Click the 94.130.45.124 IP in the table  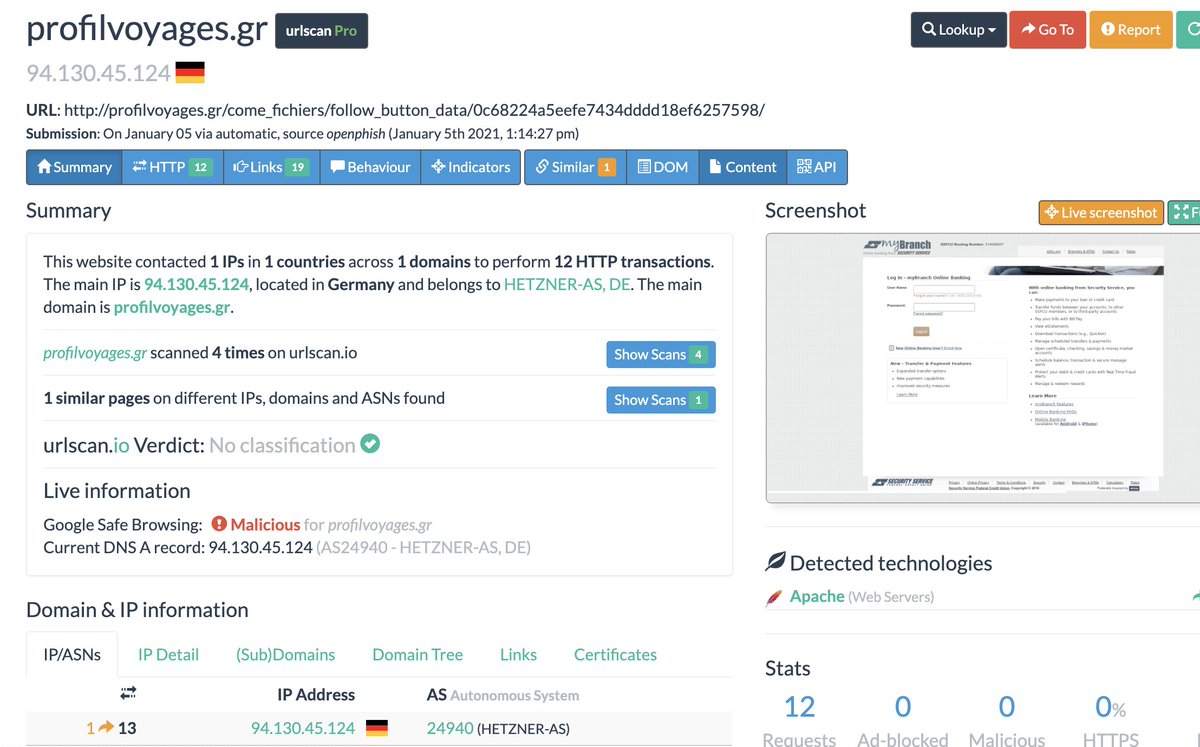(303, 728)
